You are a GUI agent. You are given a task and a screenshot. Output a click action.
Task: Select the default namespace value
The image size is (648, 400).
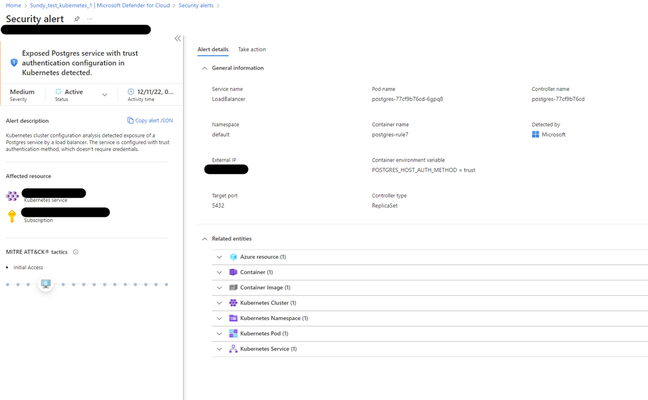pyautogui.click(x=221, y=134)
